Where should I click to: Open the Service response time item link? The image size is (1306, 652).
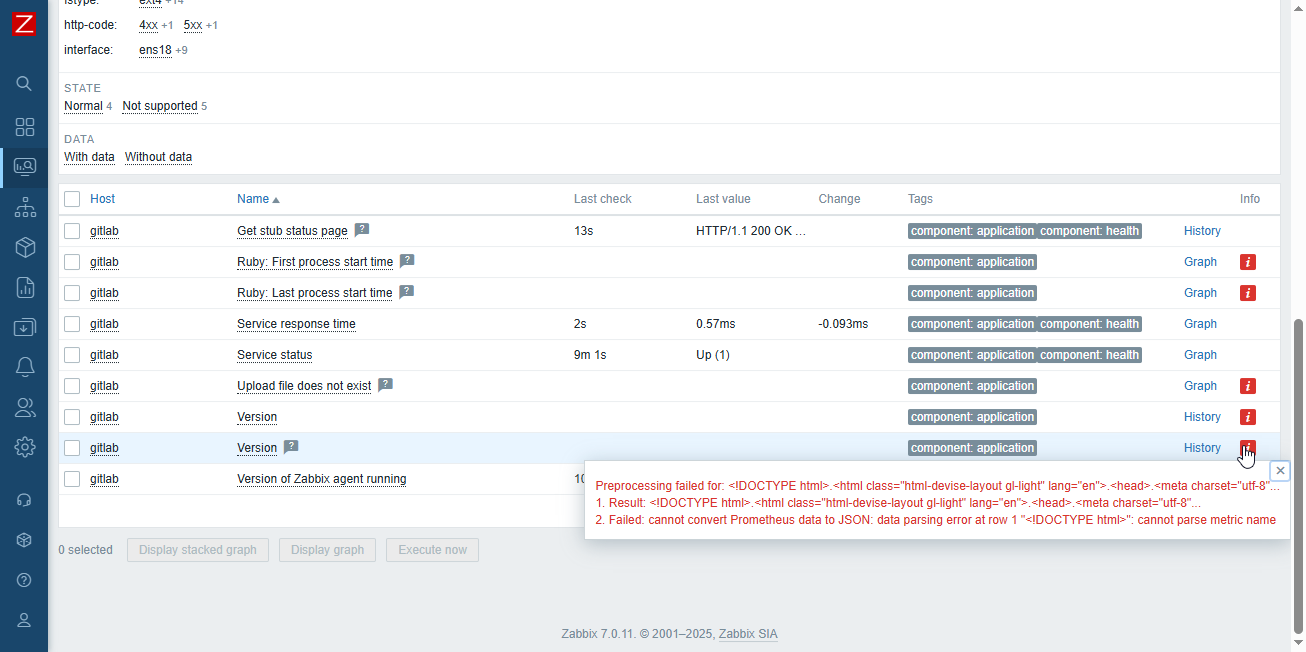(x=296, y=324)
